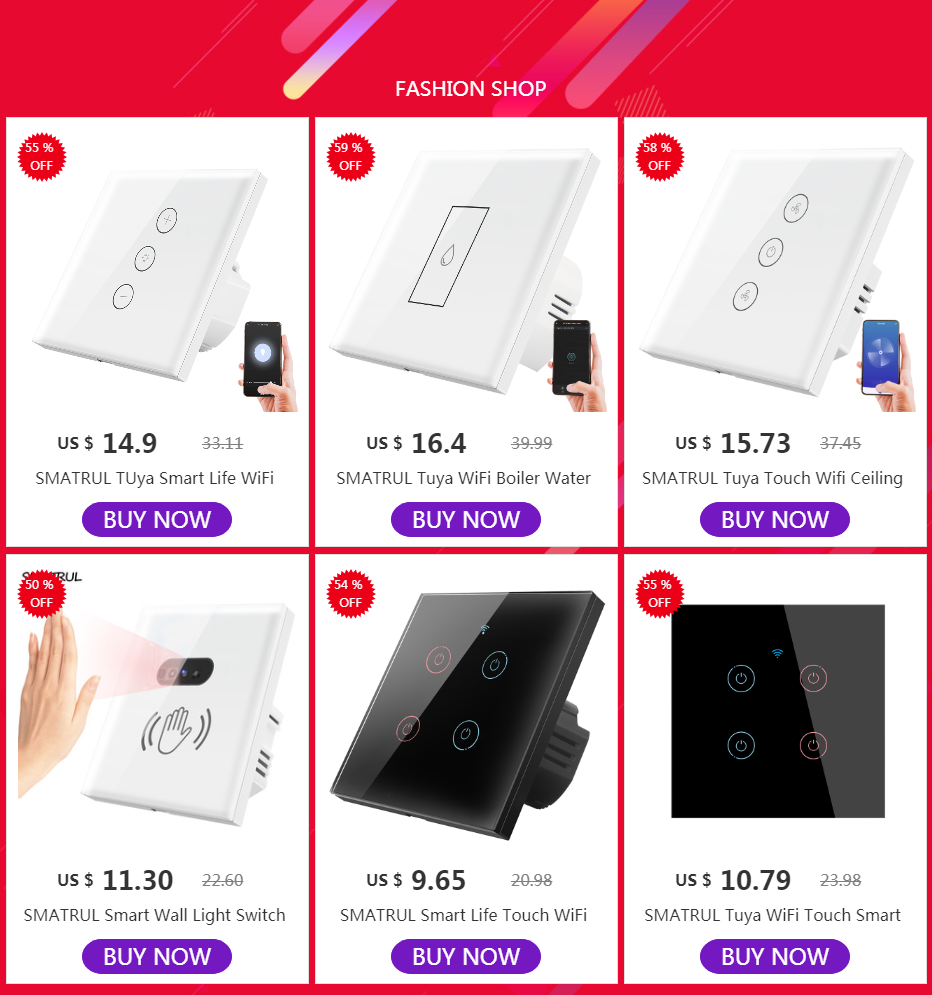Buy the SMATRUL Smart Life Touch WiFi switch
This screenshot has width=932, height=995.
click(466, 956)
